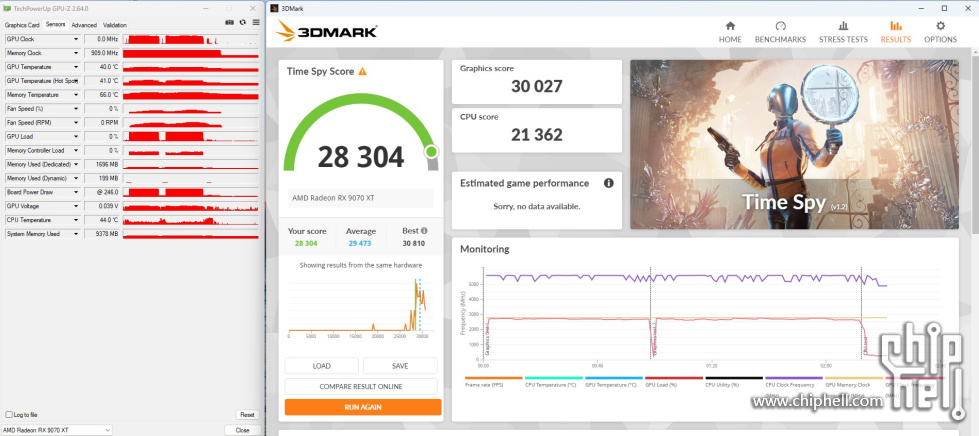Screen dimensions: 979x436
Task: Click the Time Spy benchmark thumbnail image
Action: pyautogui.click(x=794, y=144)
